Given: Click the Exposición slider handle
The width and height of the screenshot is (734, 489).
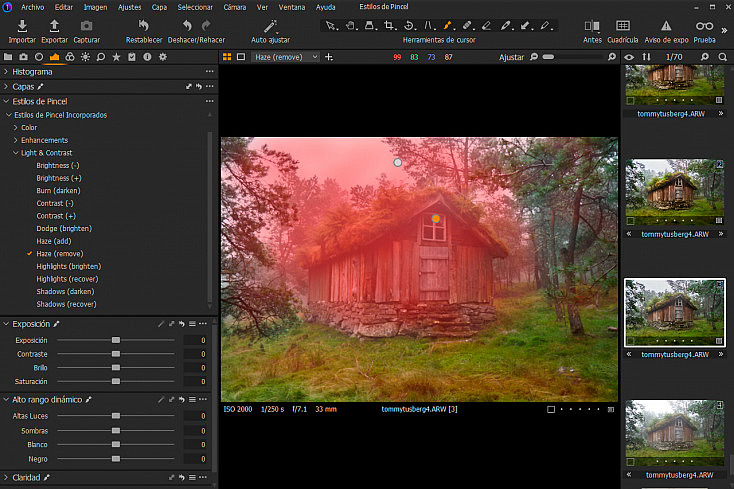Looking at the screenshot, I should coord(116,340).
